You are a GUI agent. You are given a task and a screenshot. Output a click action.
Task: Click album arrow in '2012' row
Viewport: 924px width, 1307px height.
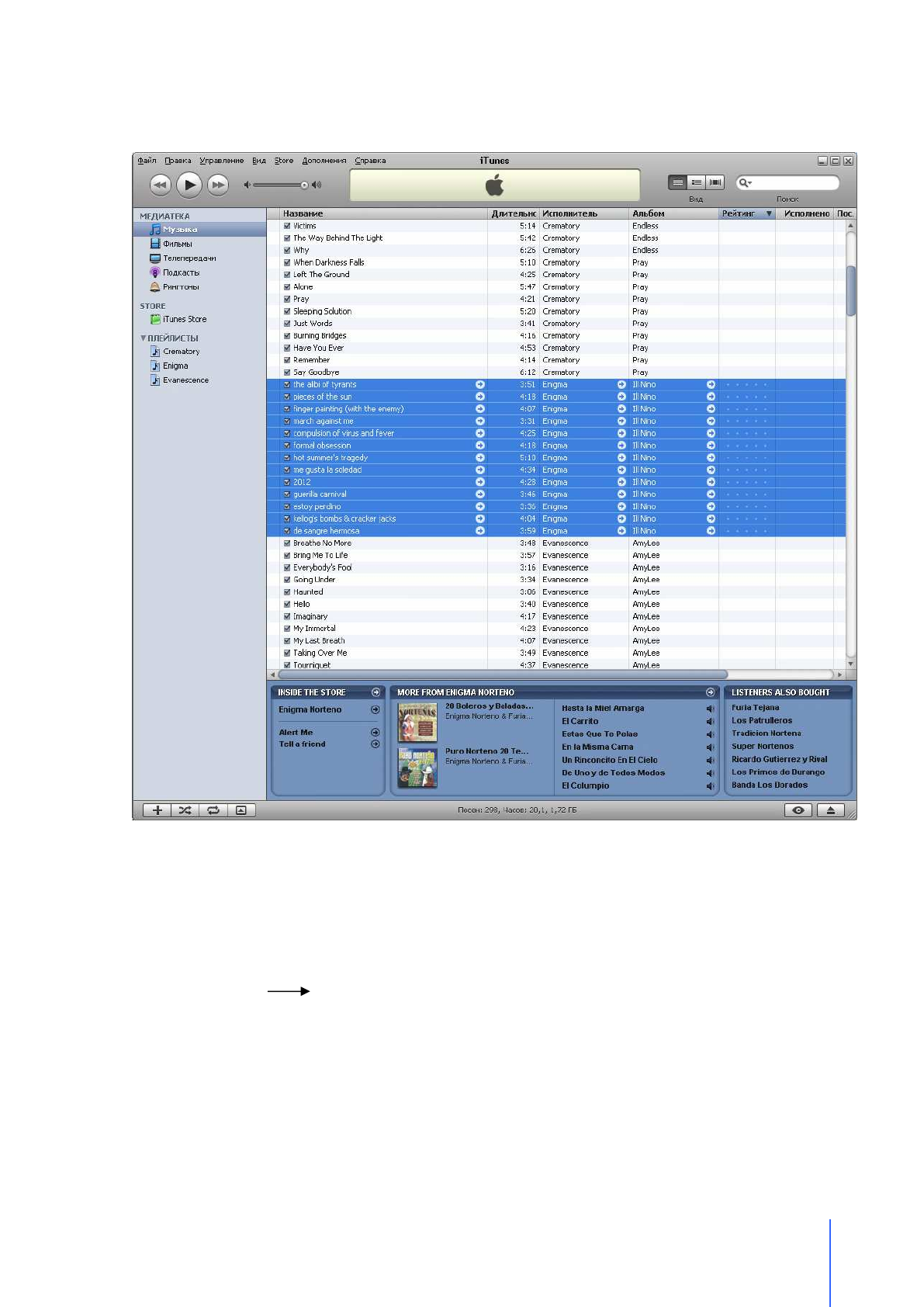[711, 482]
